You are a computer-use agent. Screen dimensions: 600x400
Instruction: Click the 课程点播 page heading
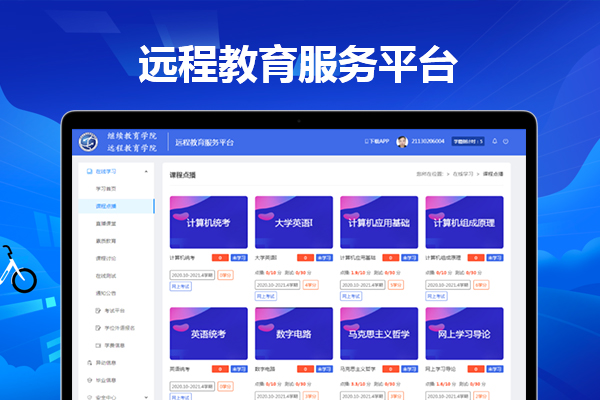point(183,175)
